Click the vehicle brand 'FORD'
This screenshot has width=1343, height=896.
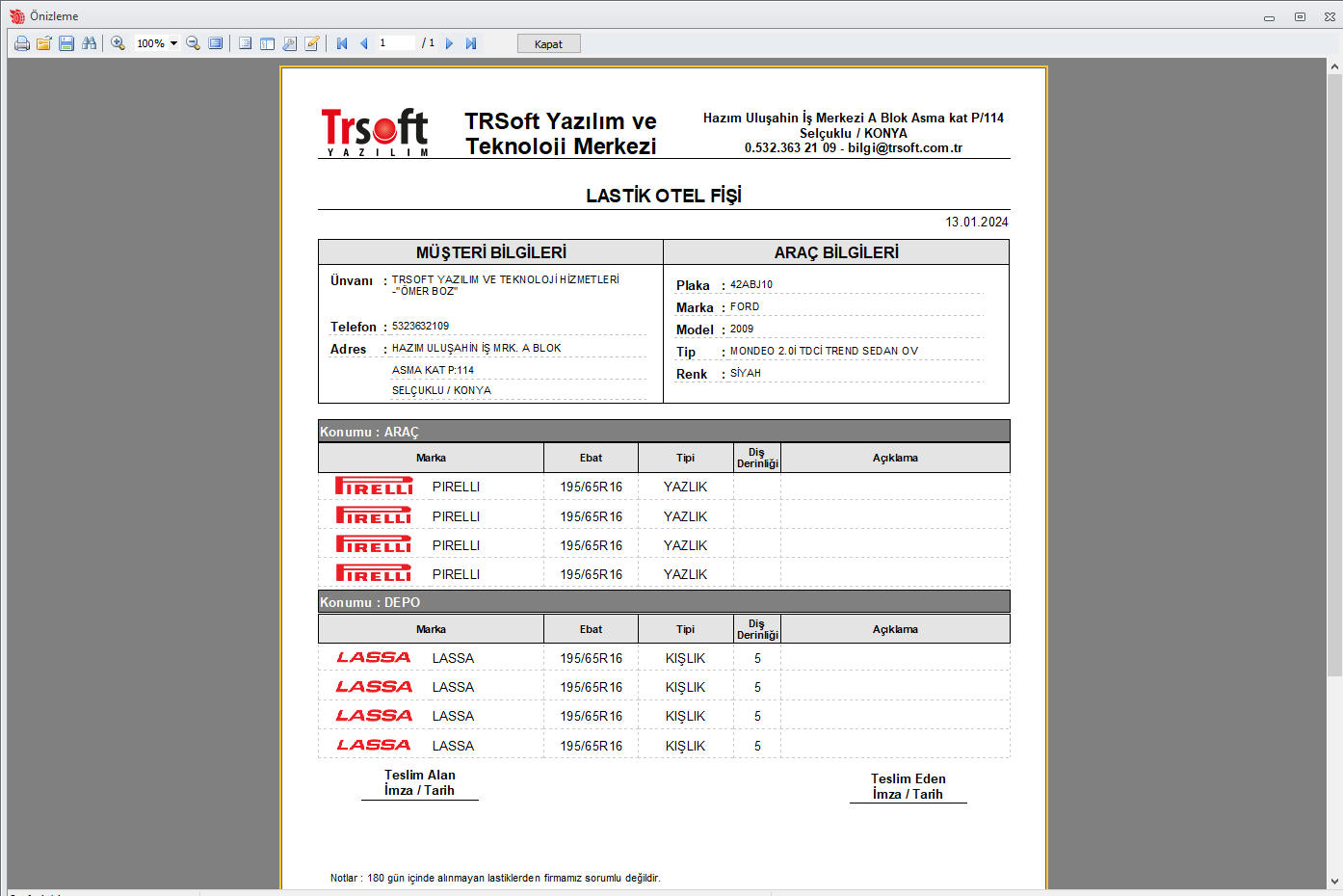pos(745,307)
